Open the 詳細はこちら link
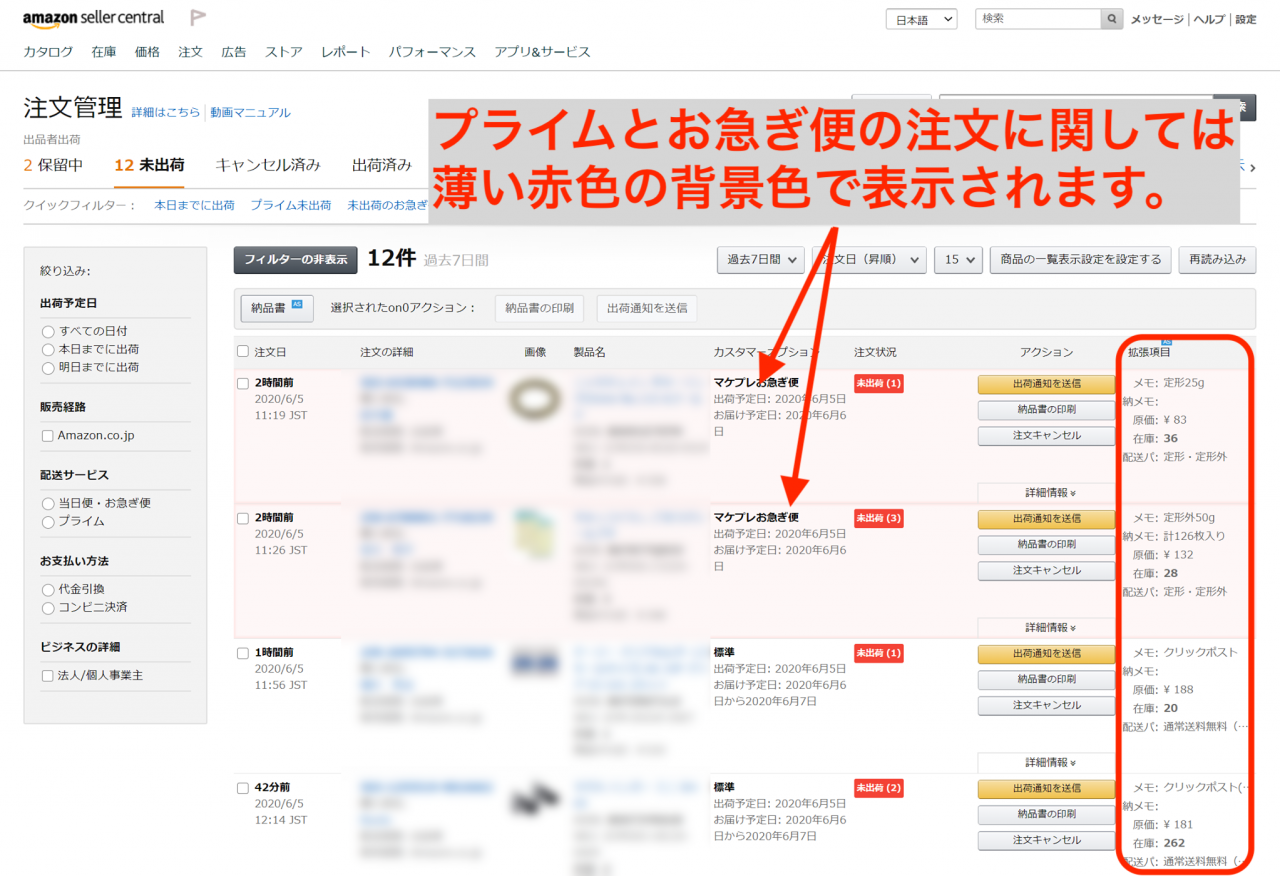1280x876 pixels. click(166, 113)
